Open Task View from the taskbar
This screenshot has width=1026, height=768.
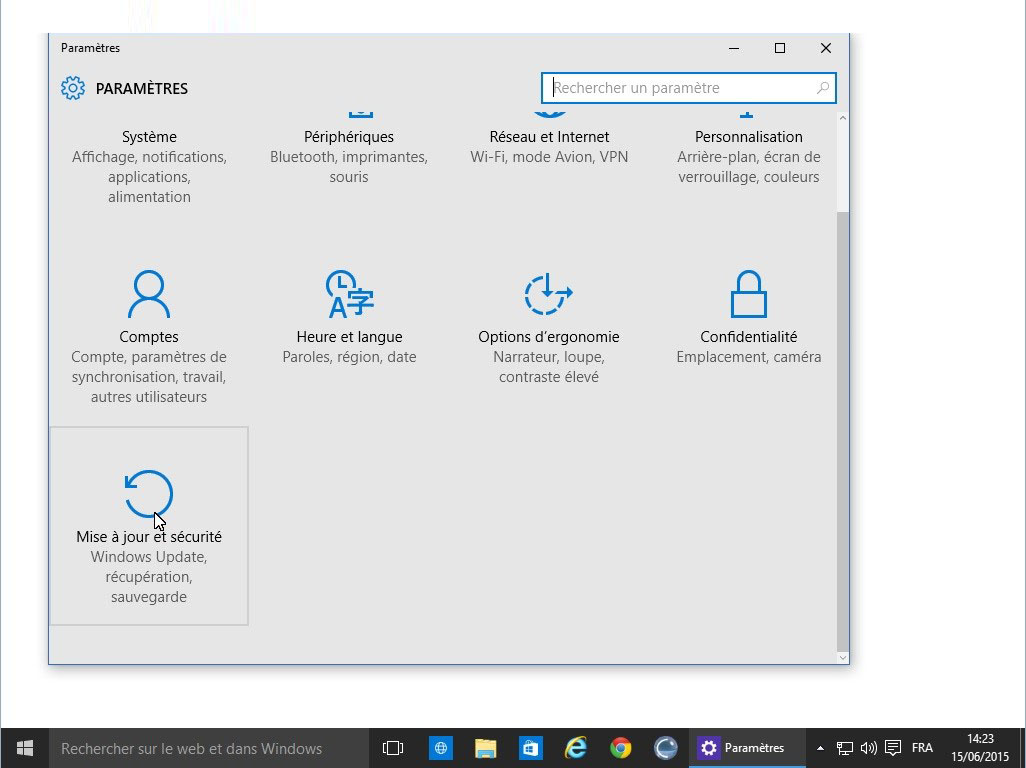[x=393, y=748]
